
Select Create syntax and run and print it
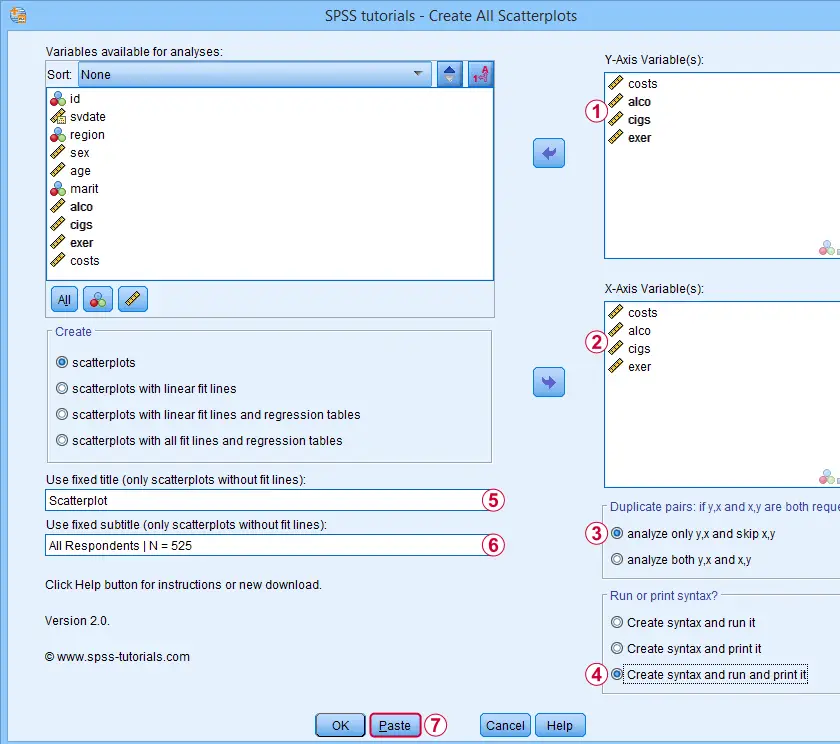tap(709, 674)
